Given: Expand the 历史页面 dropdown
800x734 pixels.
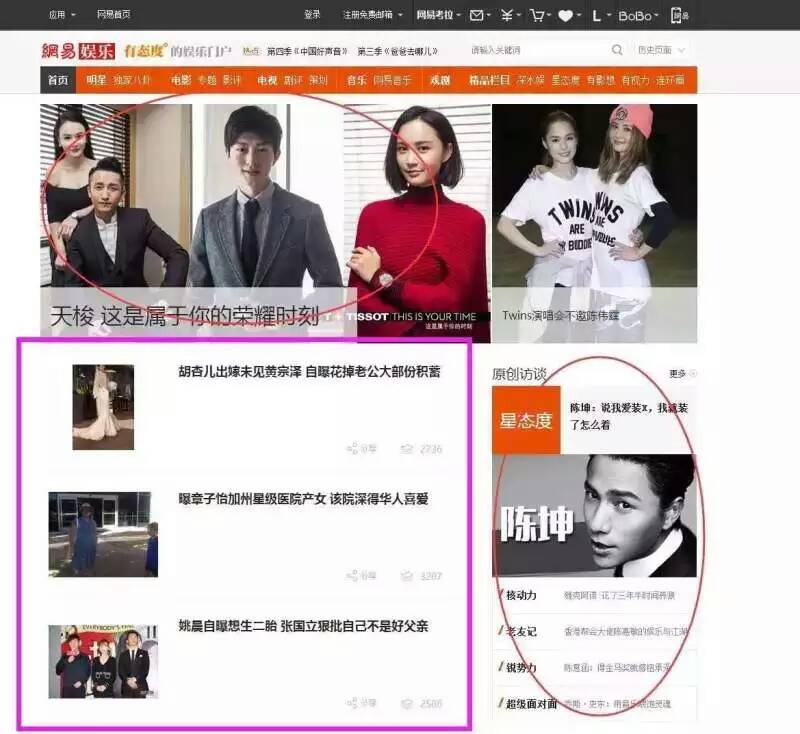Looking at the screenshot, I should tap(661, 50).
